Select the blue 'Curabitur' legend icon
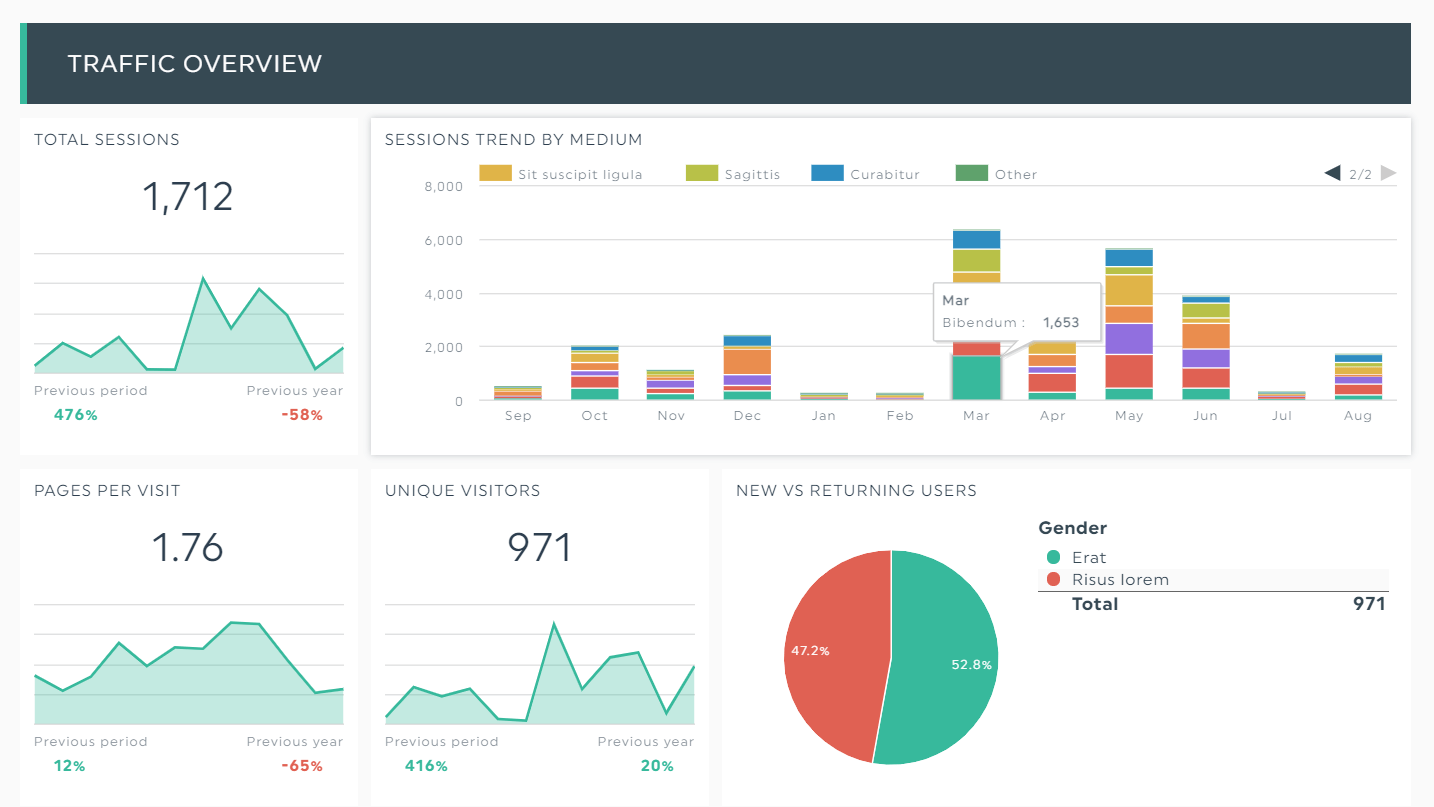Viewport: 1434px width, 807px height. pyautogui.click(x=827, y=172)
